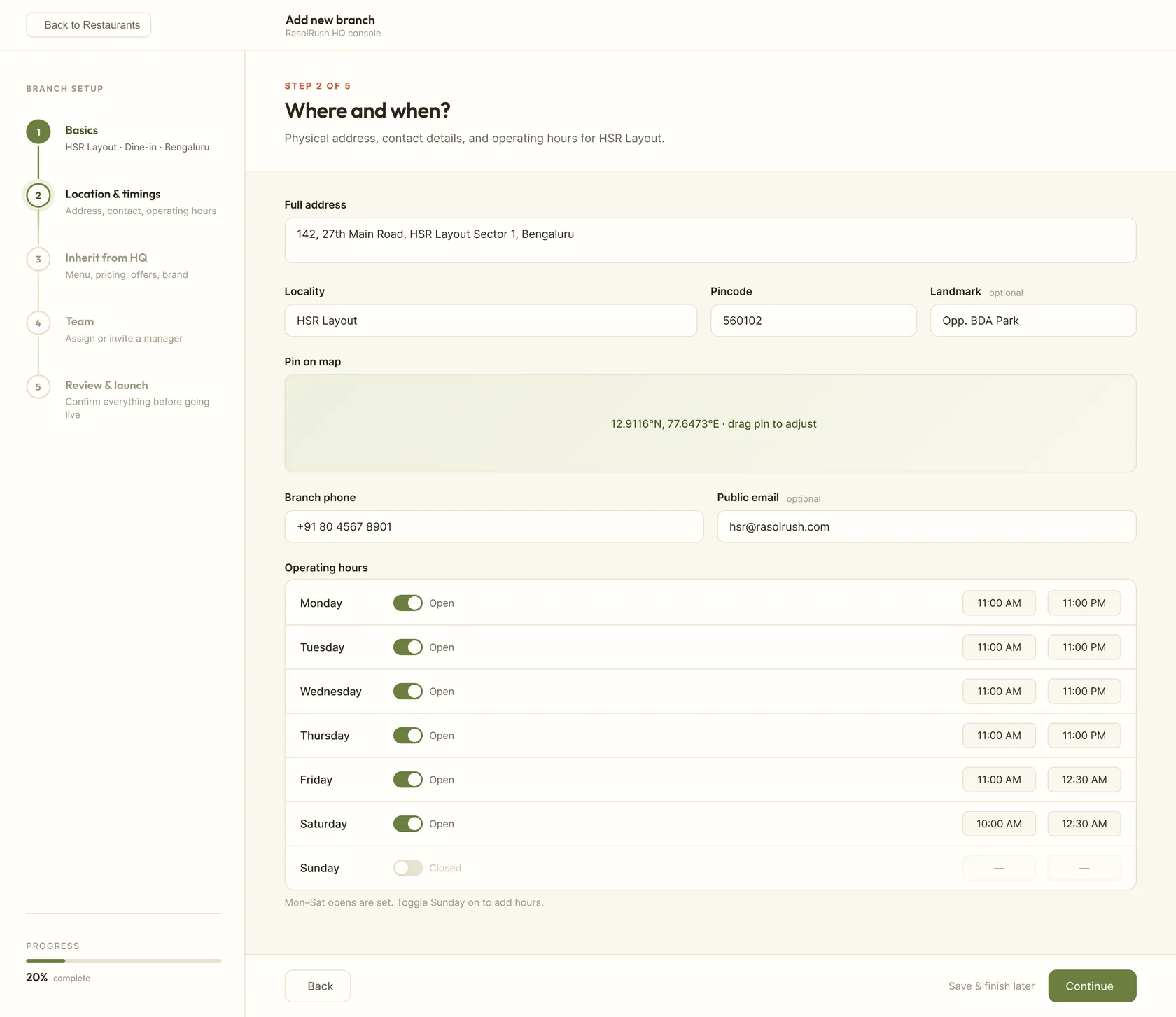This screenshot has height=1017, width=1176.
Task: Edit the Public email field
Action: [926, 526]
